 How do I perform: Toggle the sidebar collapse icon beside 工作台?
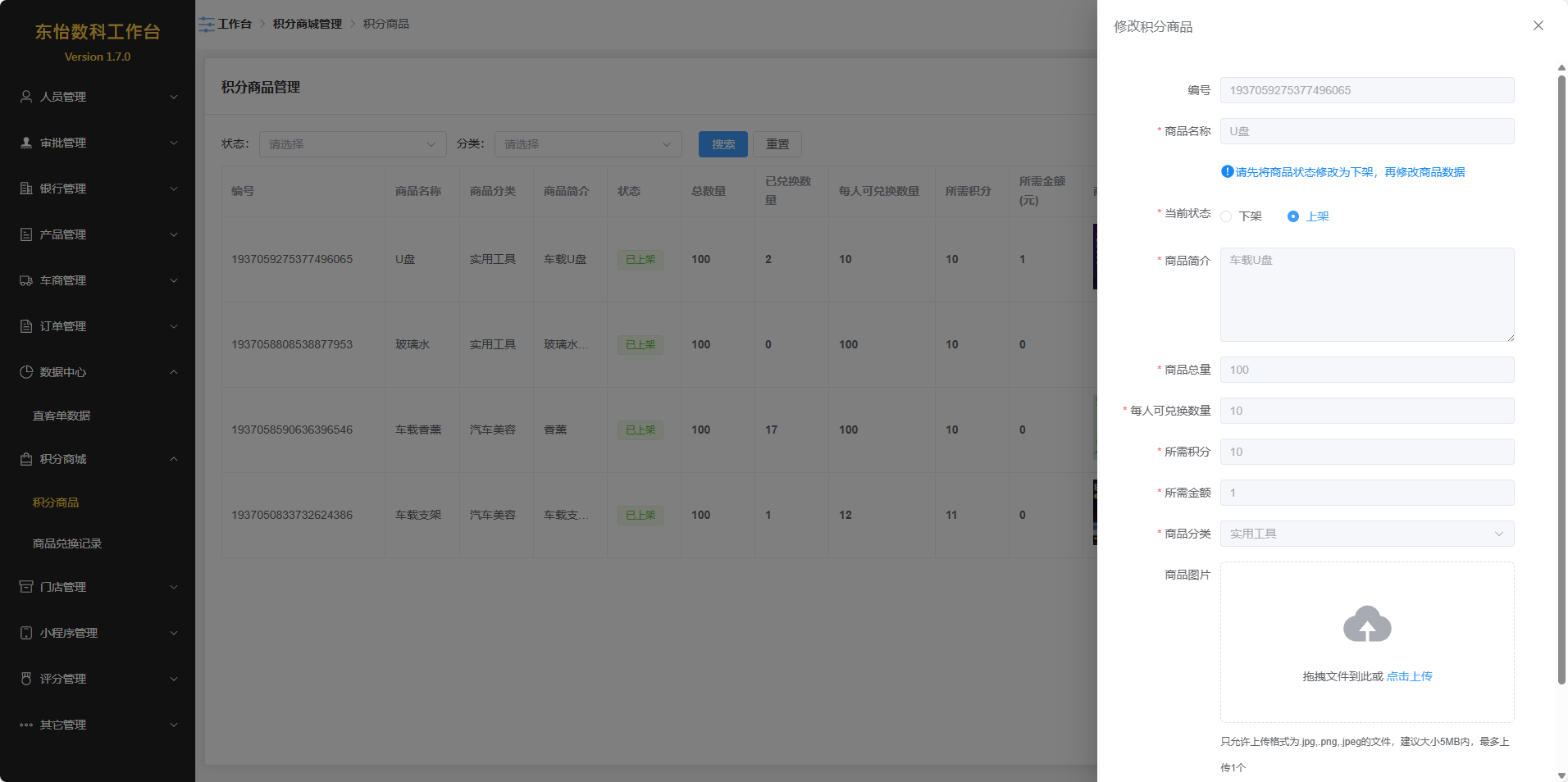[207, 25]
